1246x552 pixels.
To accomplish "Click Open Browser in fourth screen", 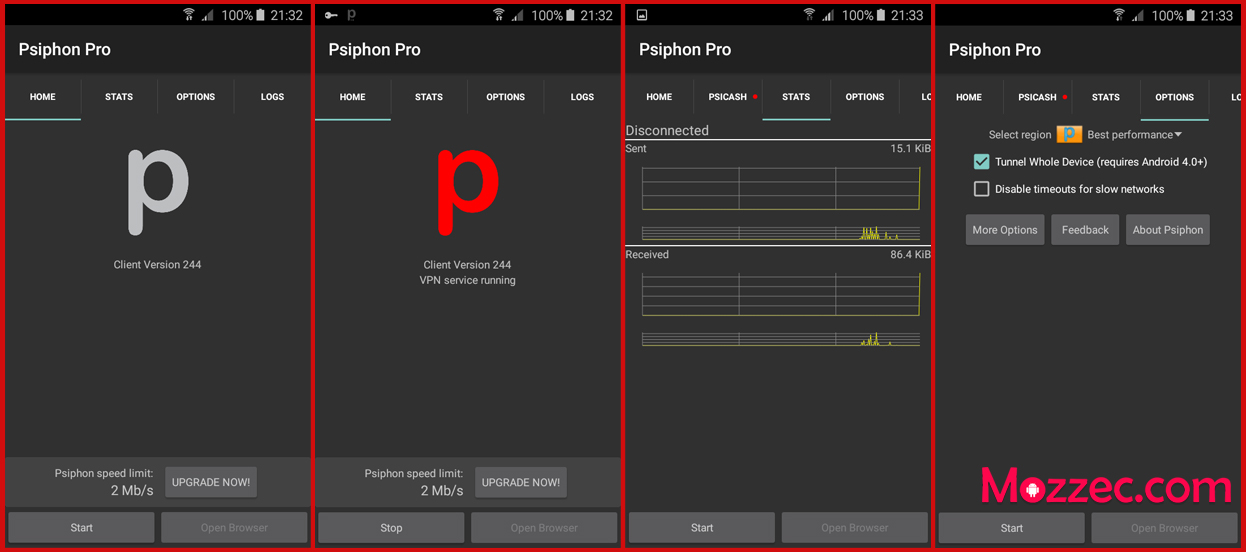I will click(1165, 528).
